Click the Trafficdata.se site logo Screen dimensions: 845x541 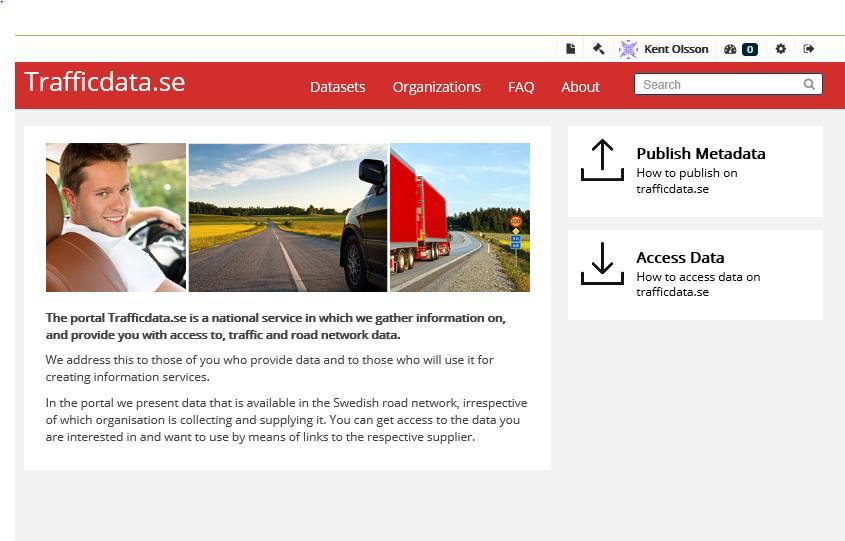(x=105, y=82)
